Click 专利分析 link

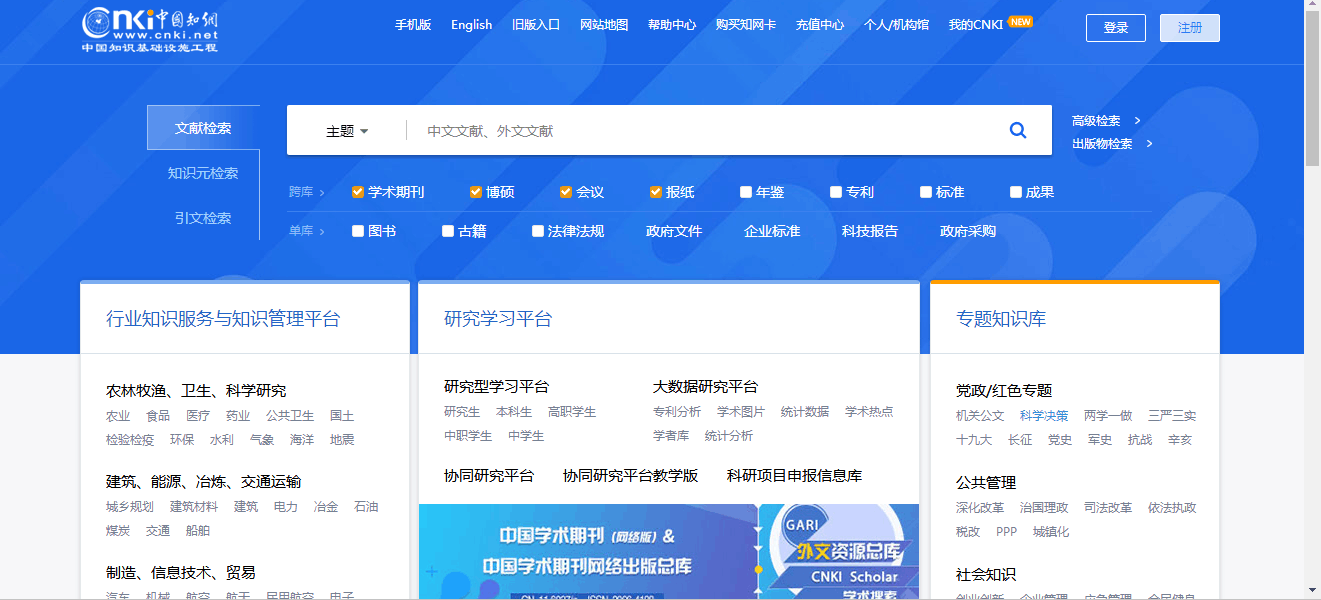pos(677,412)
